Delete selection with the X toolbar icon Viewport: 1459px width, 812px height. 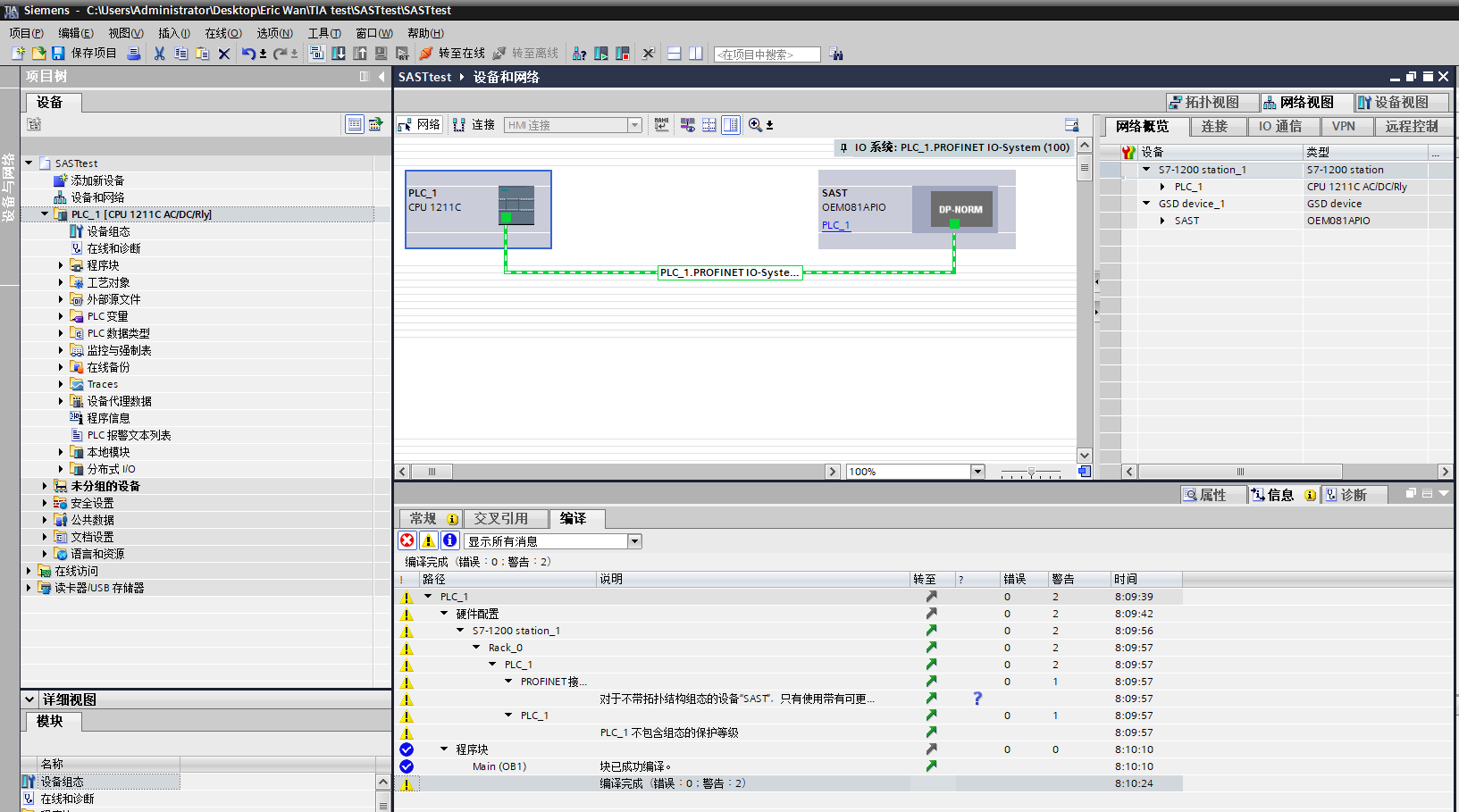coord(224,54)
